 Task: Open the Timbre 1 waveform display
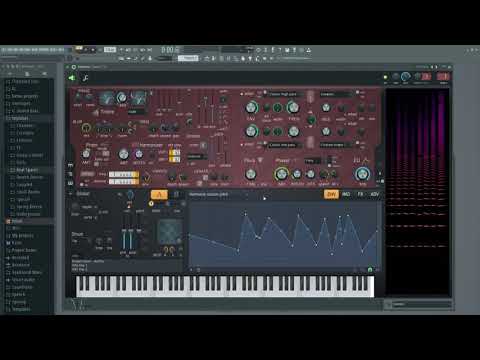coord(107,98)
